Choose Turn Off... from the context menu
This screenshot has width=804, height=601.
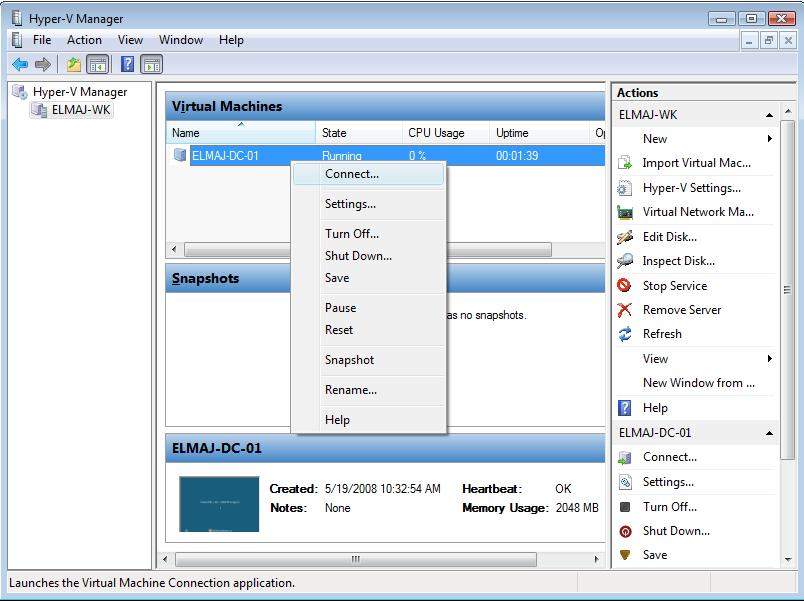[369, 234]
